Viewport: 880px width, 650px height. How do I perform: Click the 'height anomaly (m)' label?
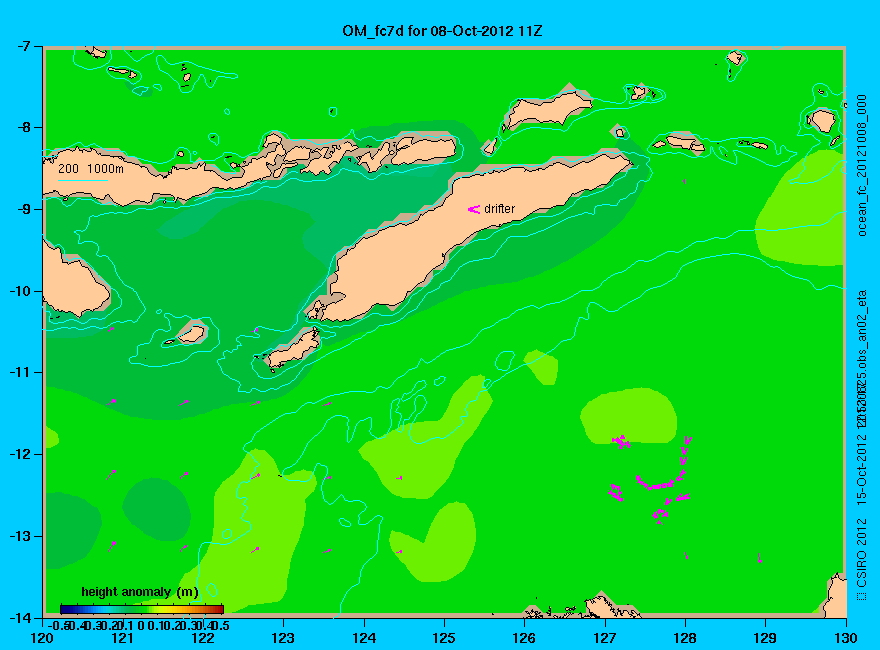pyautogui.click(x=140, y=592)
